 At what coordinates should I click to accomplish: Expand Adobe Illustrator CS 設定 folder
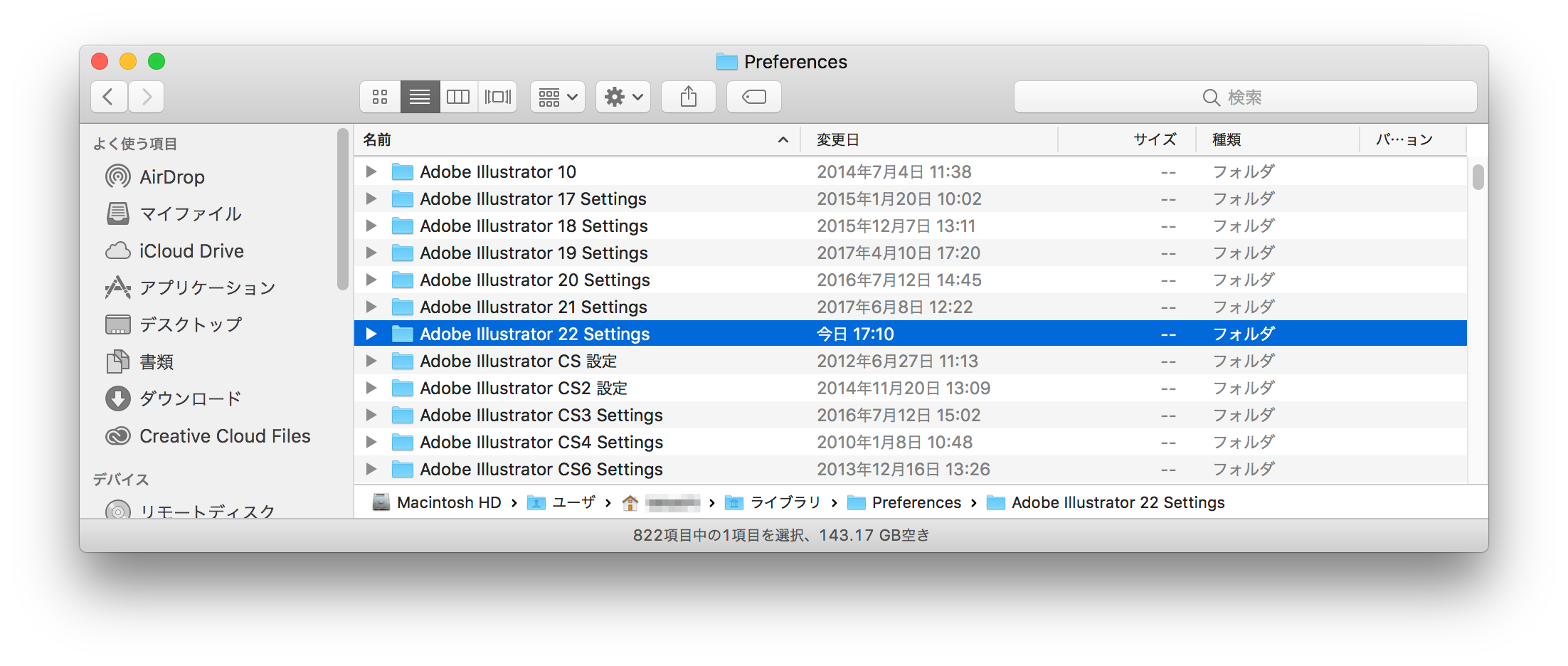point(371,361)
